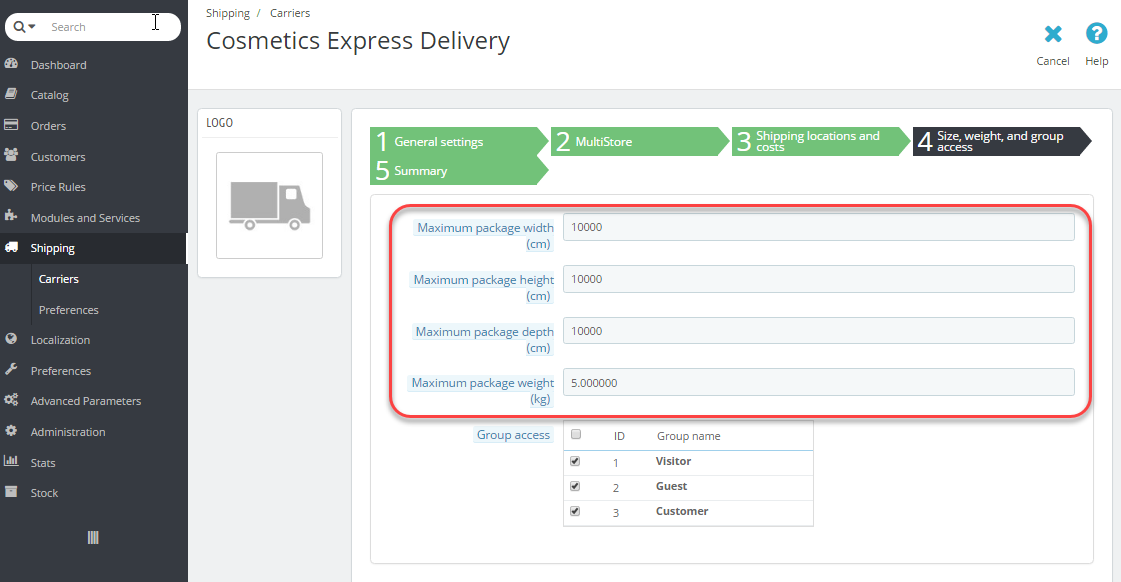Screen dimensions: 1121x582
Task: Open the Administration menu item
Action: tap(68, 432)
